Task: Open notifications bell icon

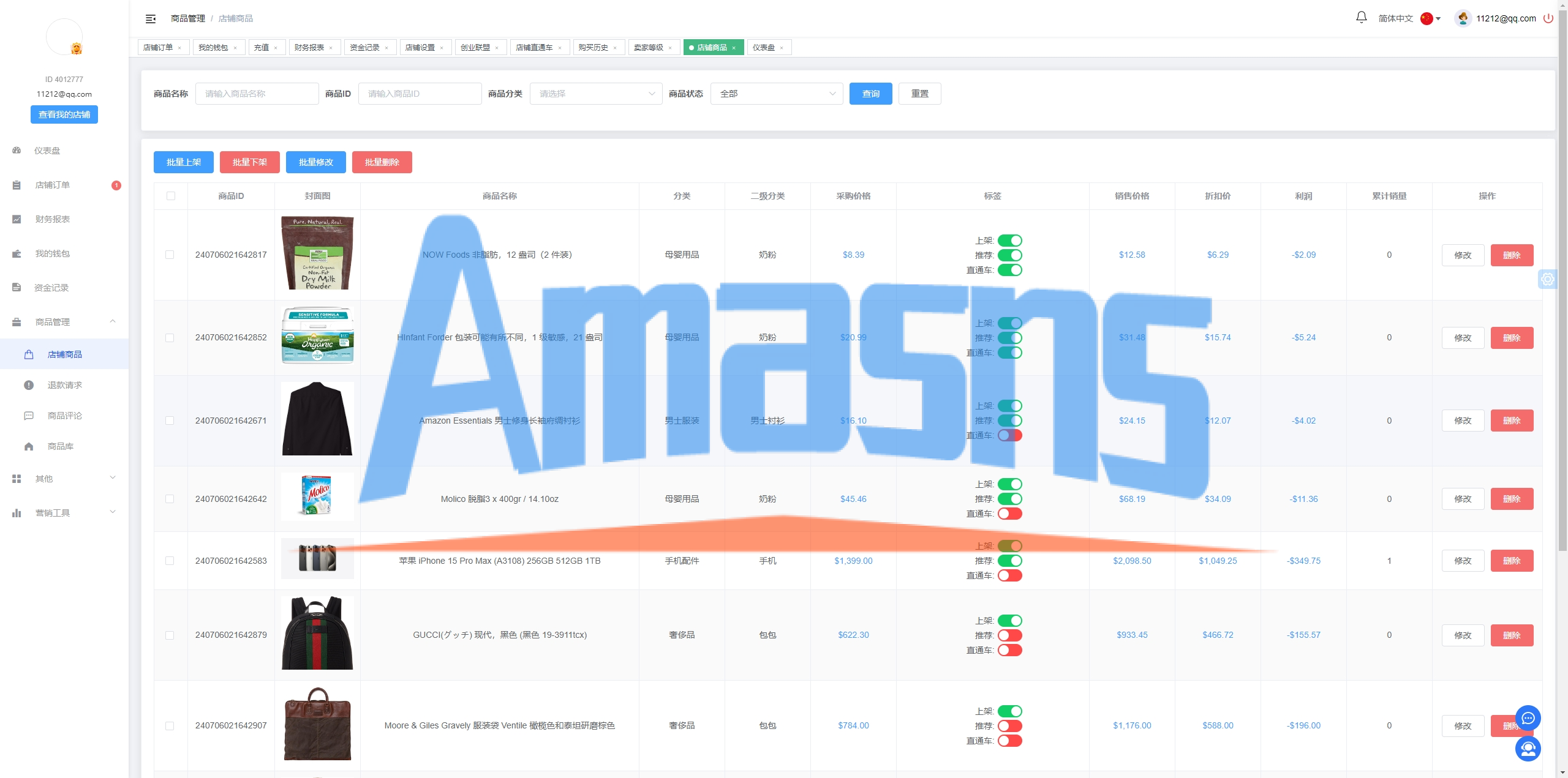Action: [x=1361, y=18]
